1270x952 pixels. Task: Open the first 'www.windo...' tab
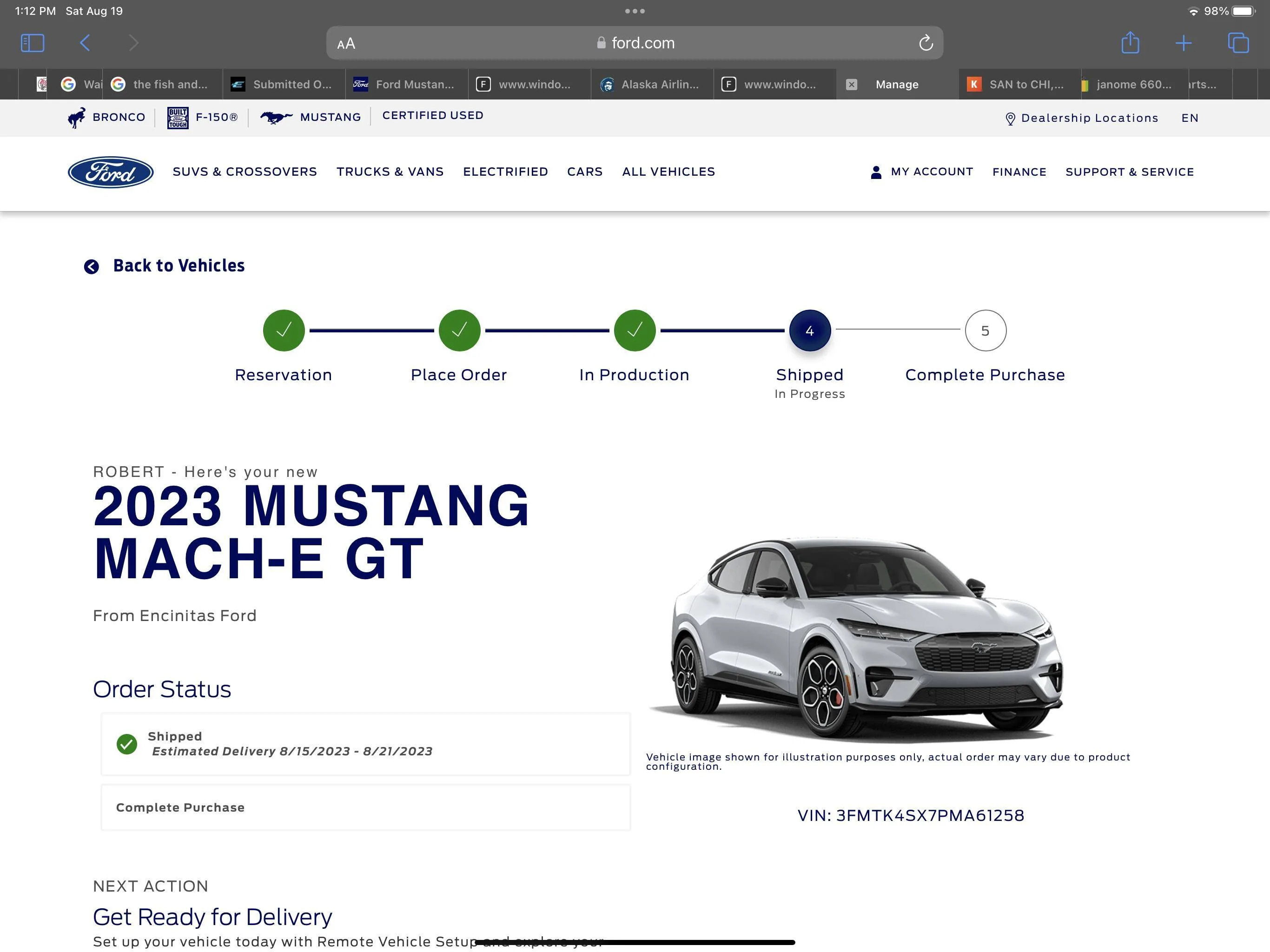(x=529, y=85)
